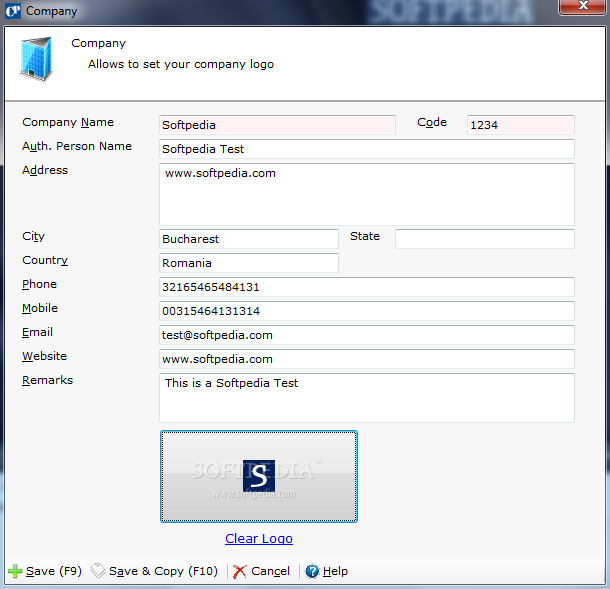610x589 pixels.
Task: Click the Mobile number field
Action: pyautogui.click(x=367, y=311)
